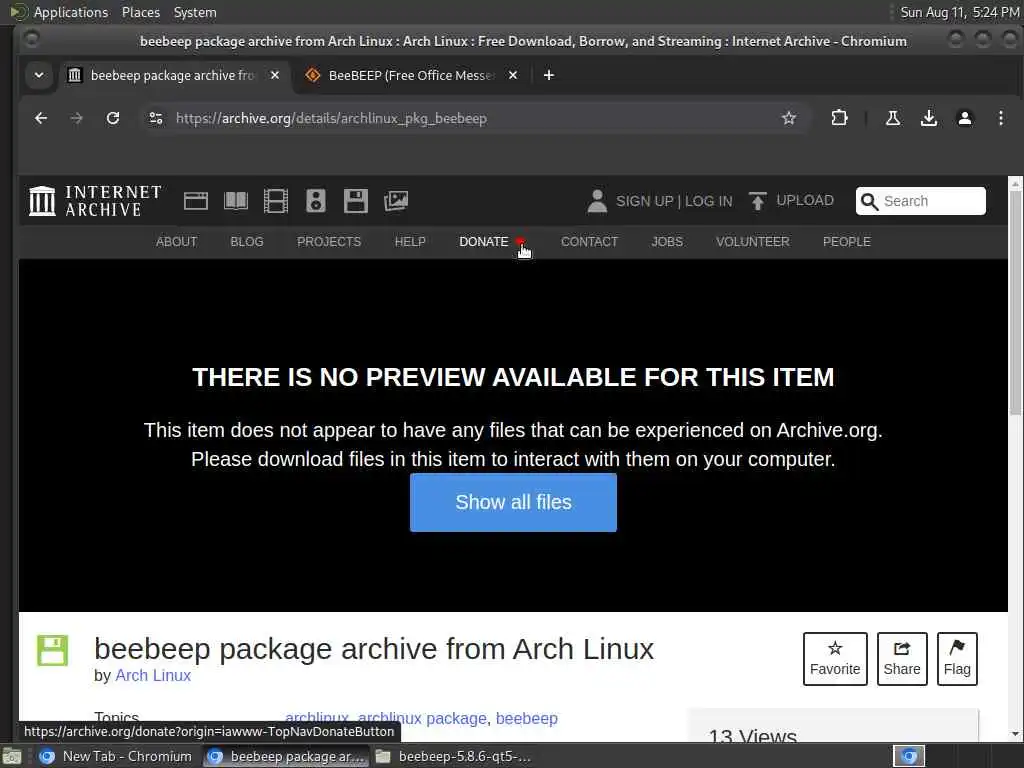Viewport: 1024px width, 768px height.
Task: Click the Share button
Action: click(x=902, y=659)
